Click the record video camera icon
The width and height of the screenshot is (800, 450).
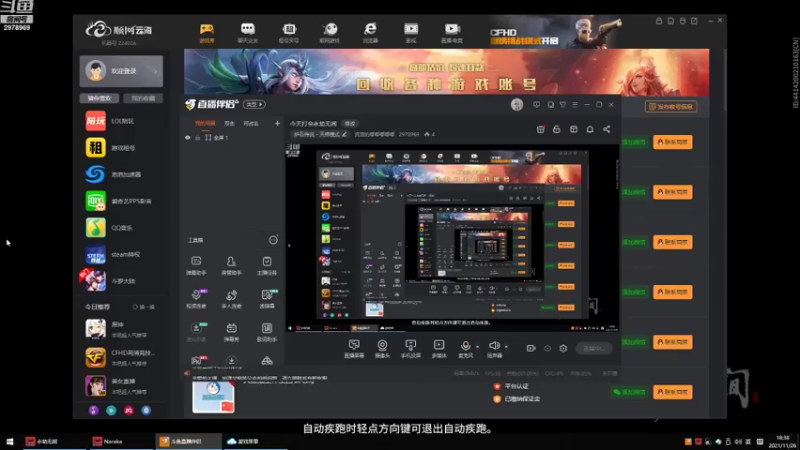tap(531, 348)
